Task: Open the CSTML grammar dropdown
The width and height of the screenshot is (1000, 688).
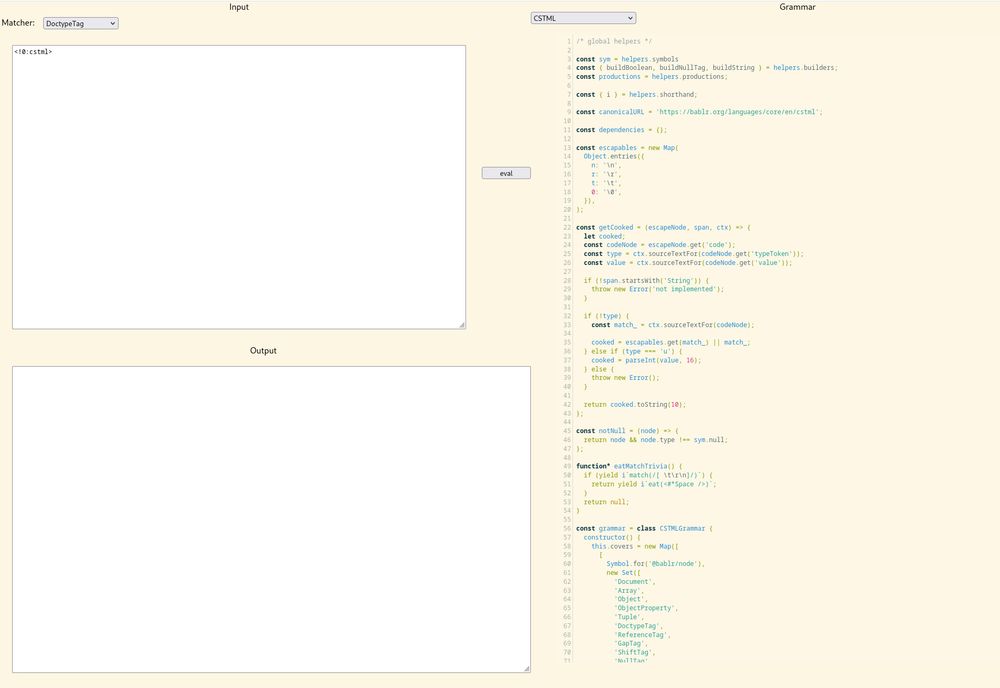Action: click(x=583, y=18)
